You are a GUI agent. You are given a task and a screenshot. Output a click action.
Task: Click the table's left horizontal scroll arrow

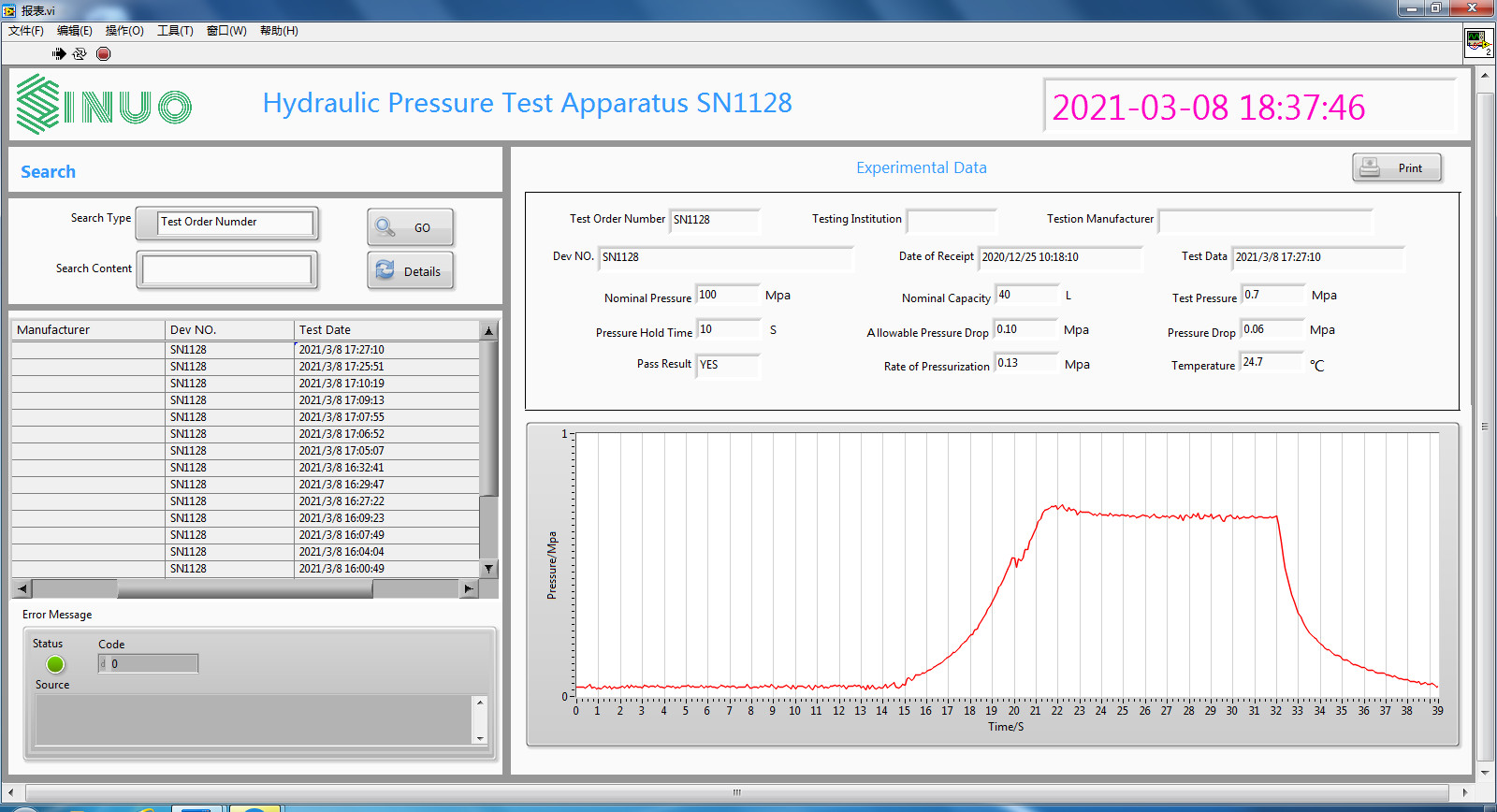coord(22,588)
